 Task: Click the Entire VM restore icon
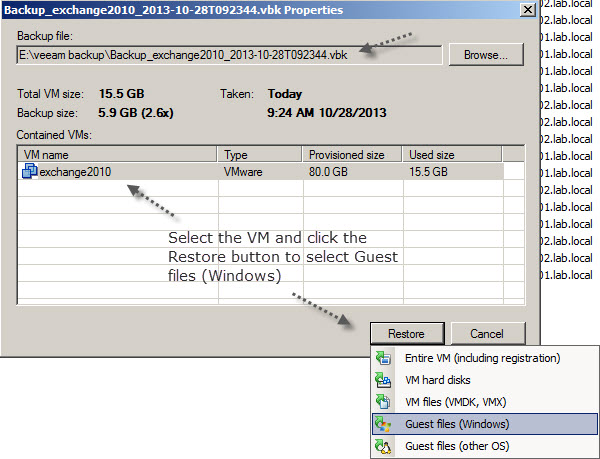click(383, 358)
